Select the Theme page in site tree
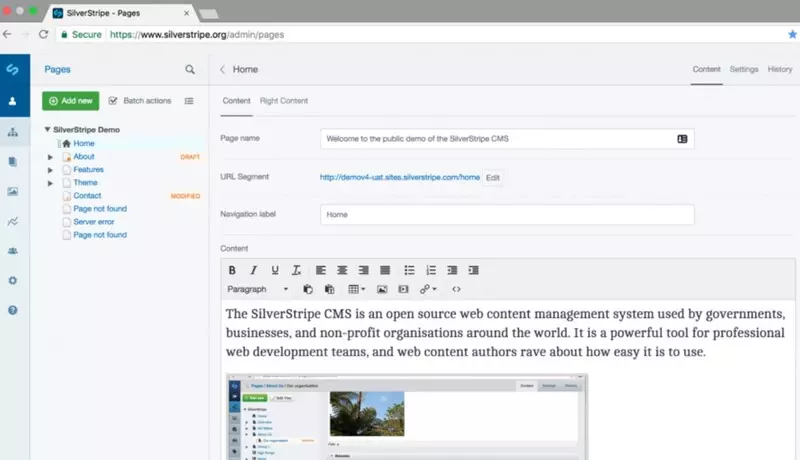Viewport: 800px width, 460px height. (x=85, y=183)
